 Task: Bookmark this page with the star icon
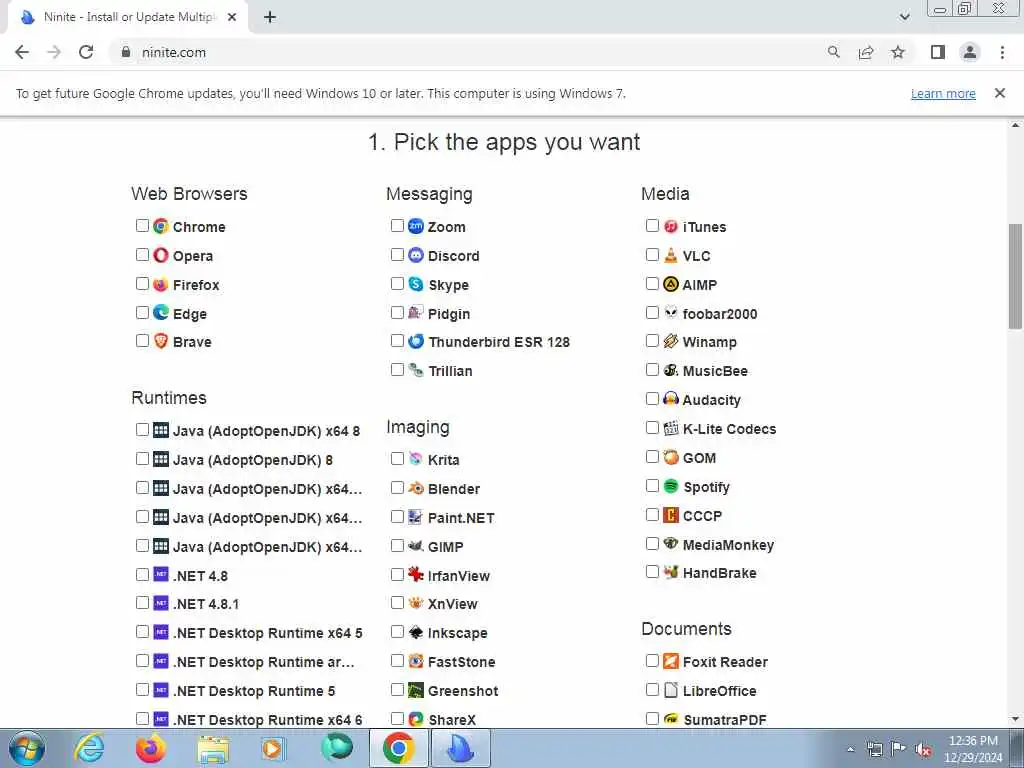(898, 52)
